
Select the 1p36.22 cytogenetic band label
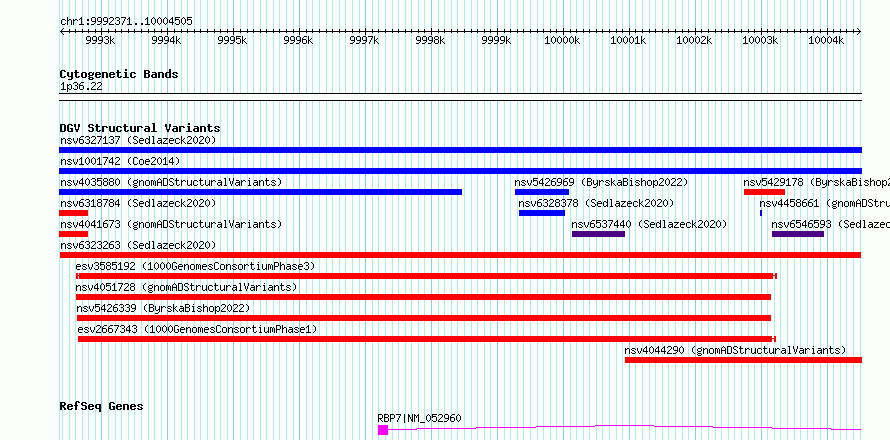pyautogui.click(x=81, y=87)
